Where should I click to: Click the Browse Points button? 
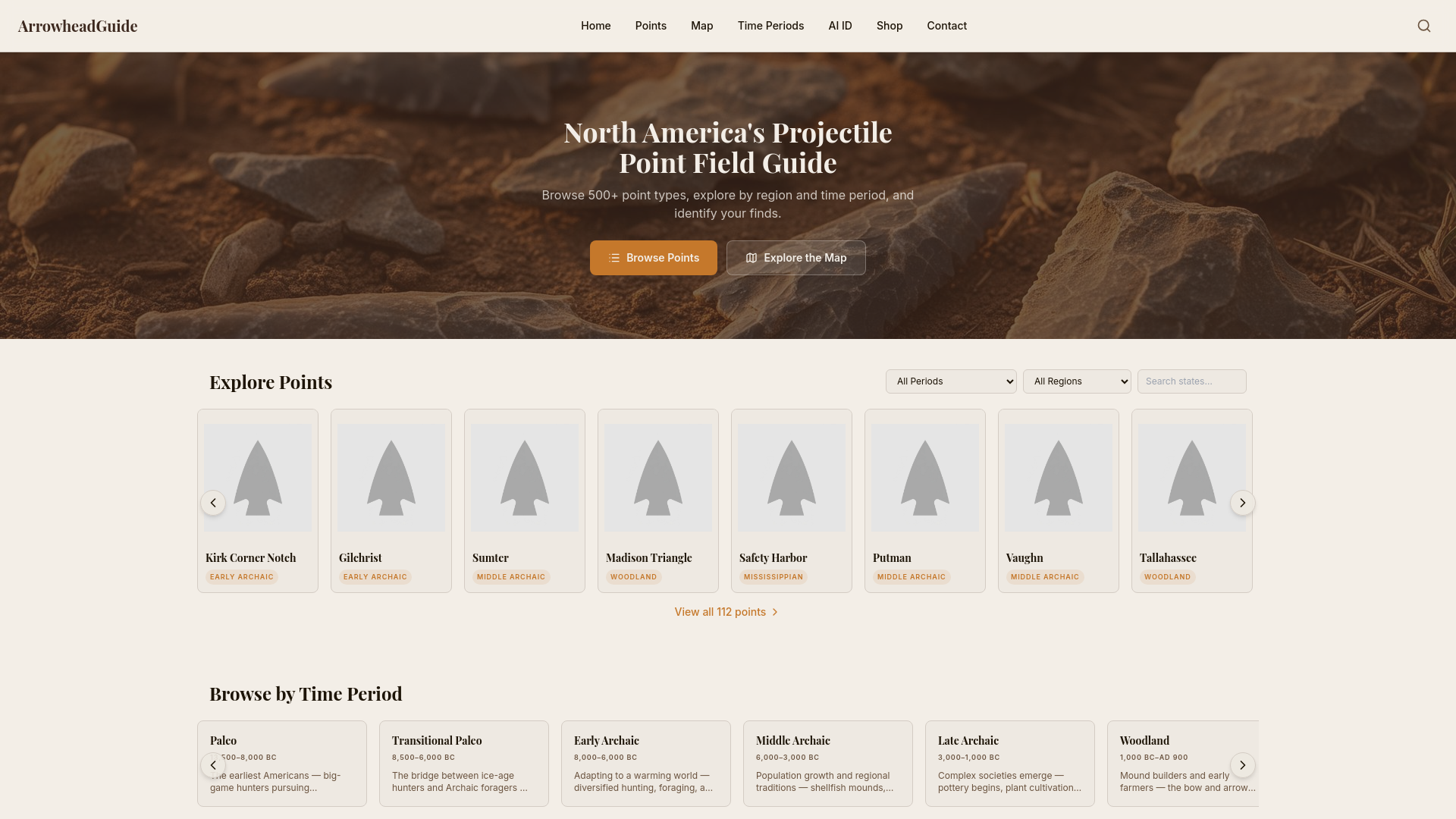click(654, 258)
